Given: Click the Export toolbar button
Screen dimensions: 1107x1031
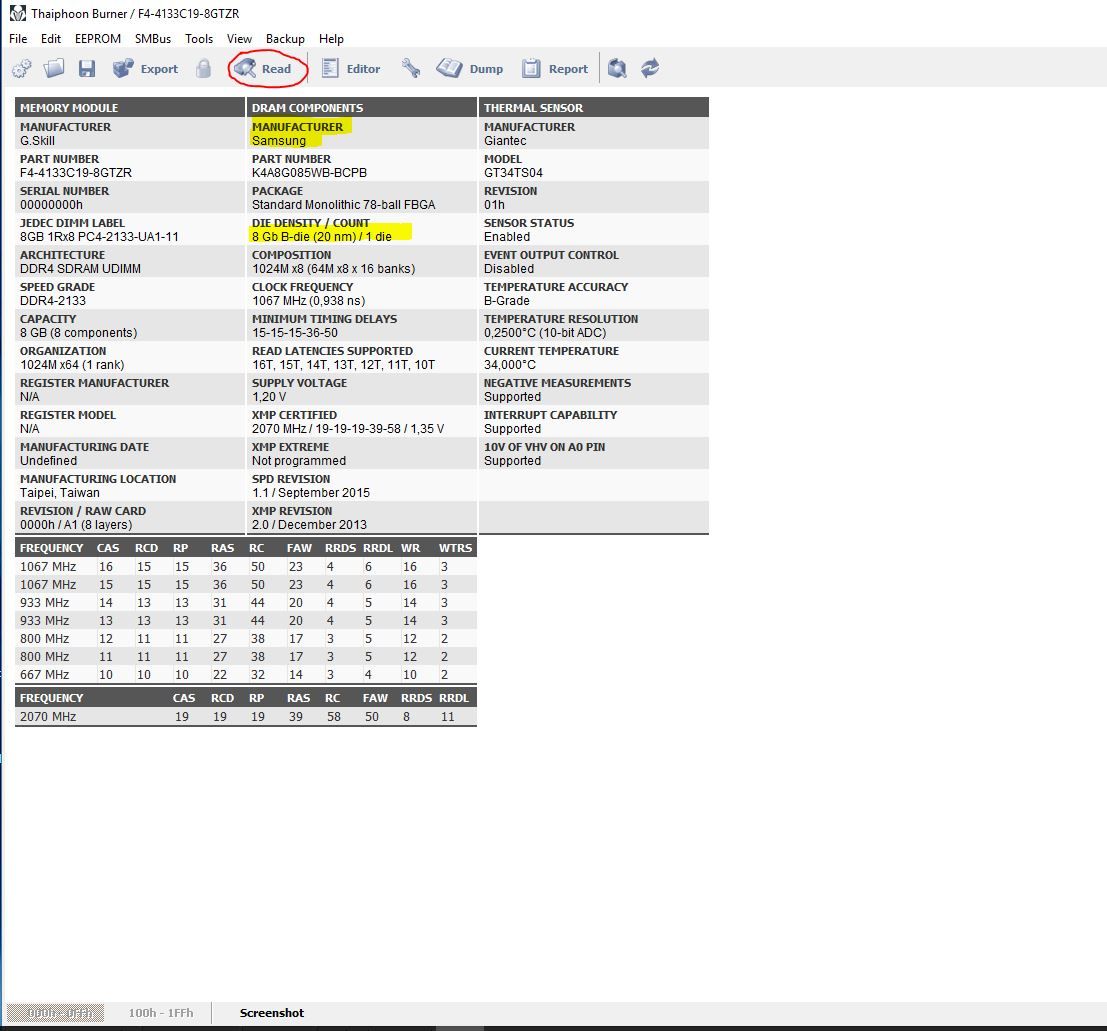Looking at the screenshot, I should pyautogui.click(x=145, y=68).
